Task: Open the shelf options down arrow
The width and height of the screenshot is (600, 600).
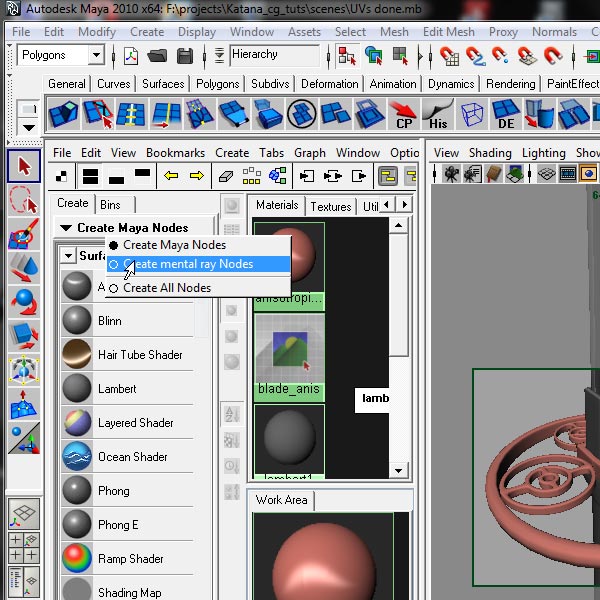Action: (x=29, y=127)
